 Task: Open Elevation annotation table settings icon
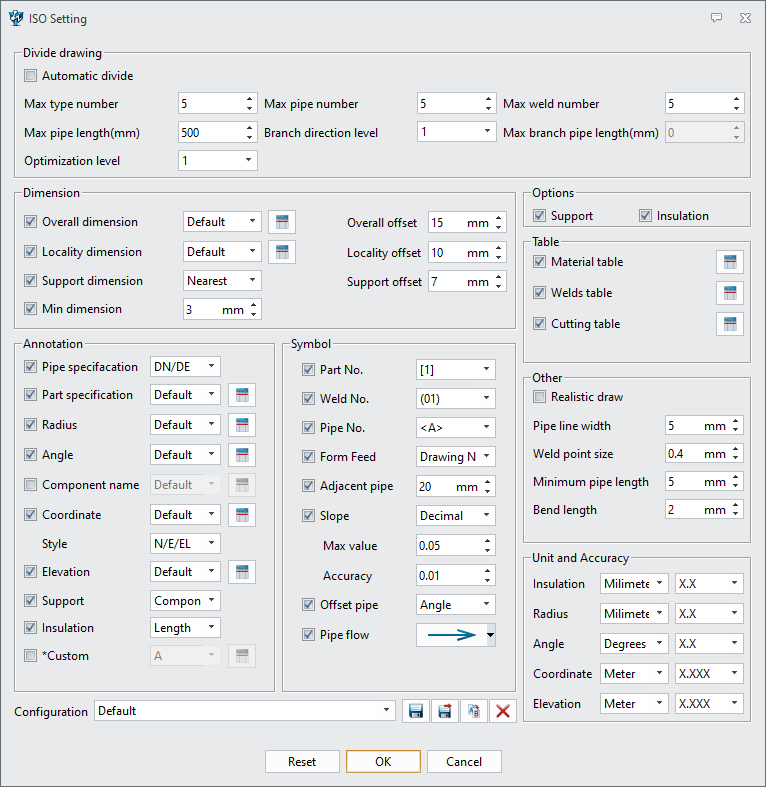(x=242, y=572)
